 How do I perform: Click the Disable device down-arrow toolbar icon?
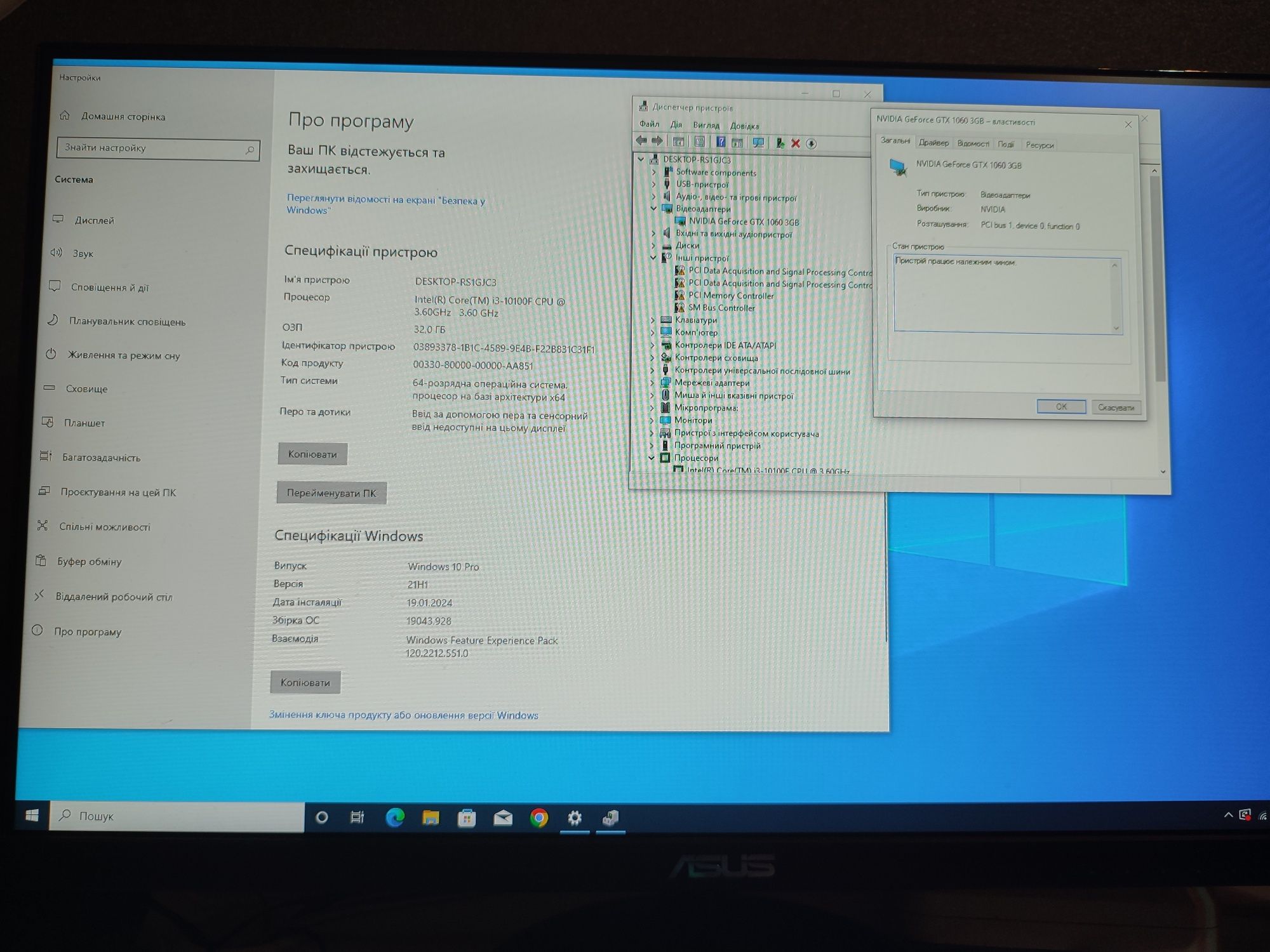pos(811,144)
